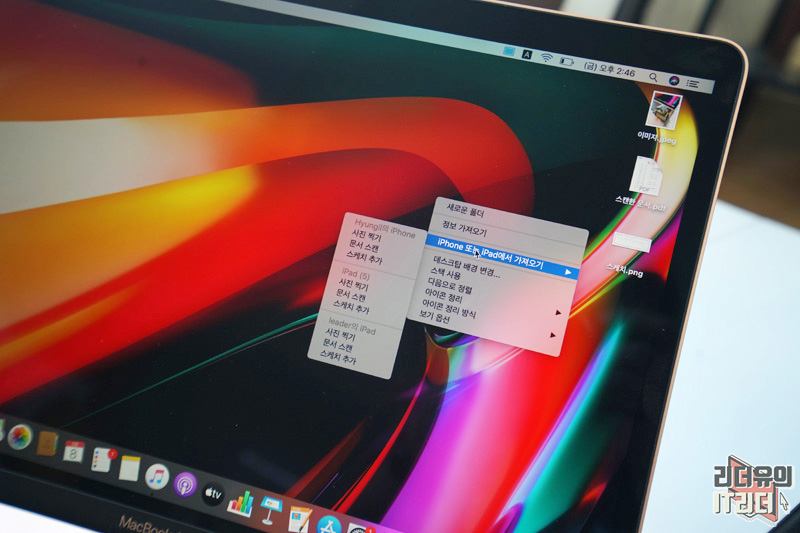Select 문서 스캔 under iPad (5)
800x533 pixels.
click(351, 296)
